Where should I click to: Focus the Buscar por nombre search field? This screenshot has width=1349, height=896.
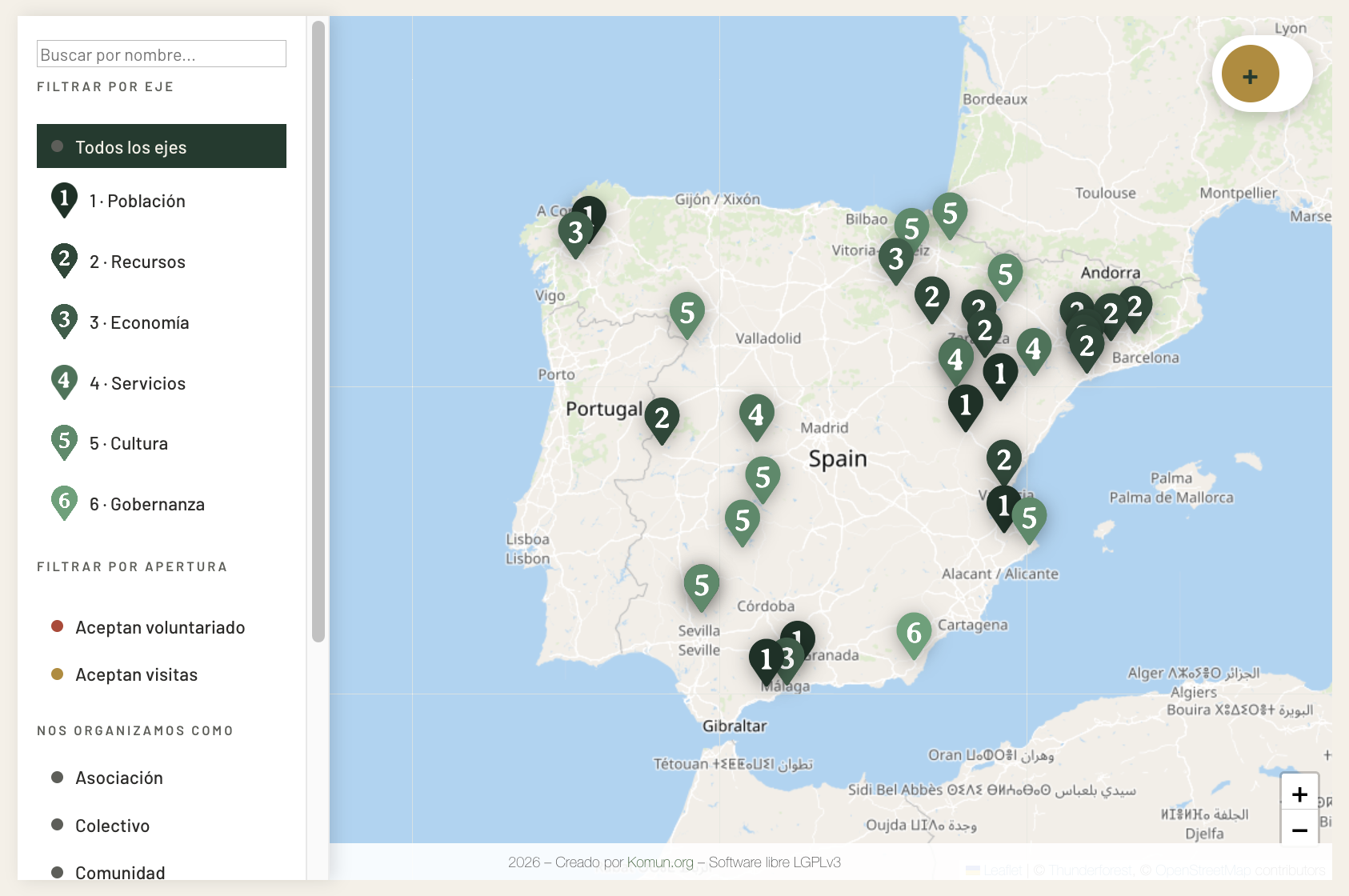coord(162,54)
